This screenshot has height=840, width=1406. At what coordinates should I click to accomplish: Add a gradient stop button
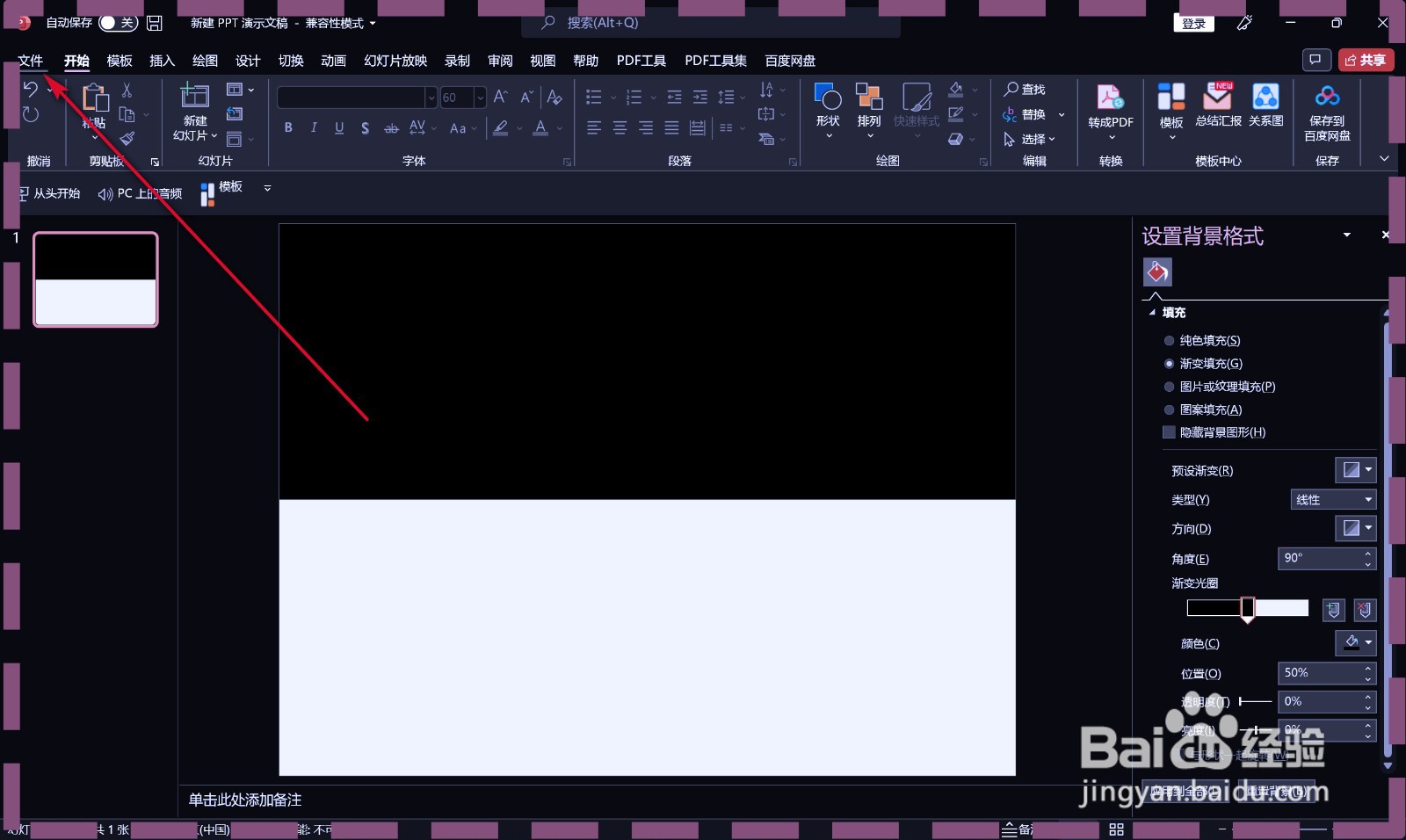click(x=1333, y=610)
